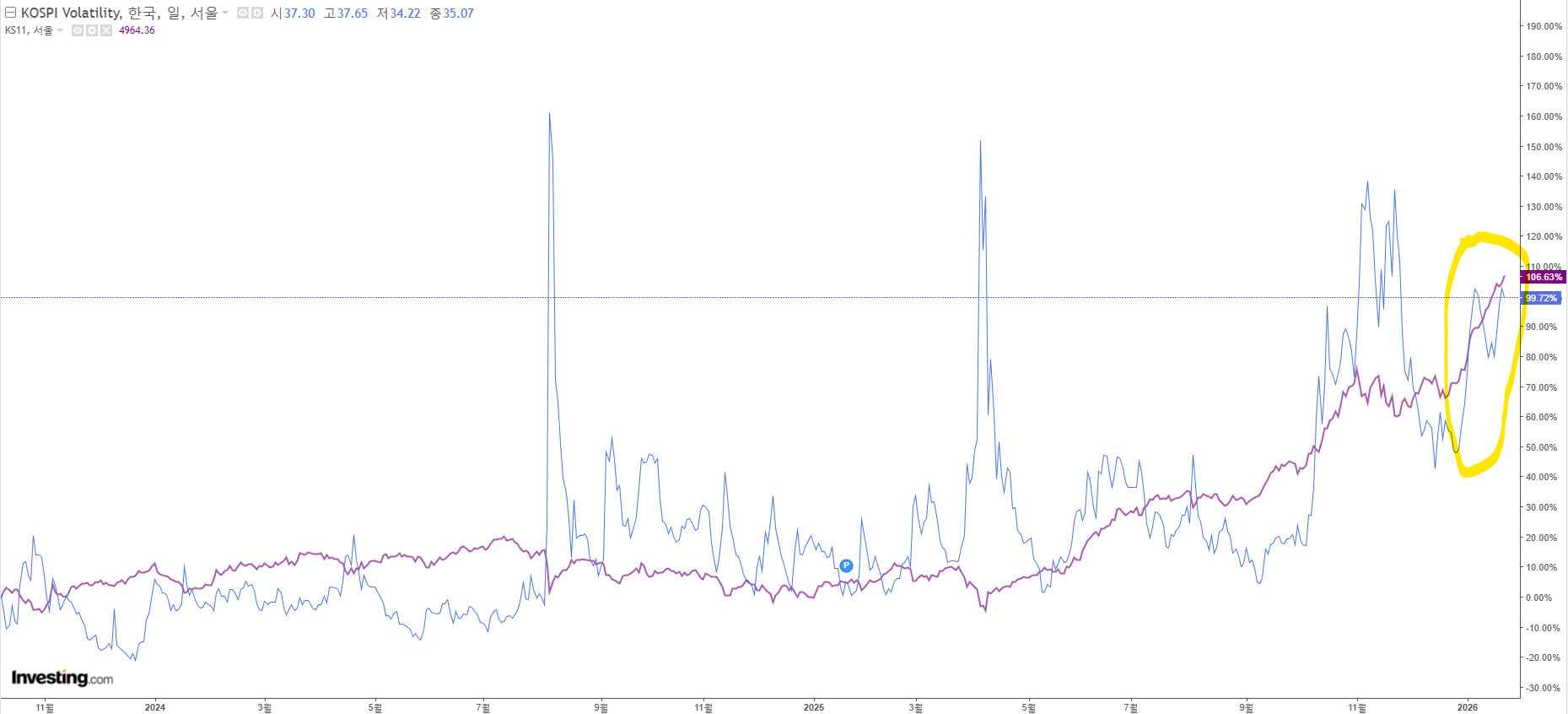Click the KS11 legend label text

[29, 30]
